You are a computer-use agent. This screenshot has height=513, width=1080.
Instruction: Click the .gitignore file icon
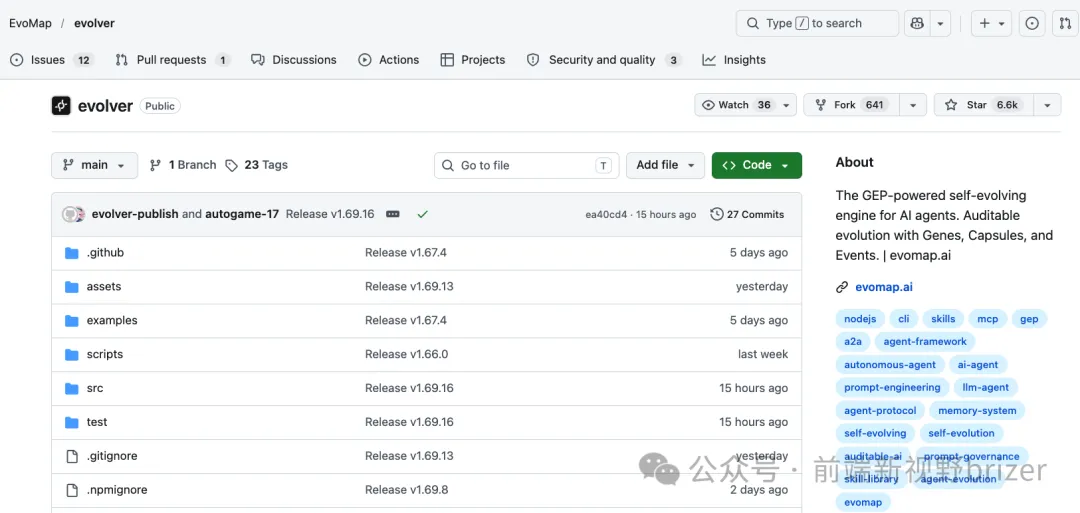coord(72,456)
